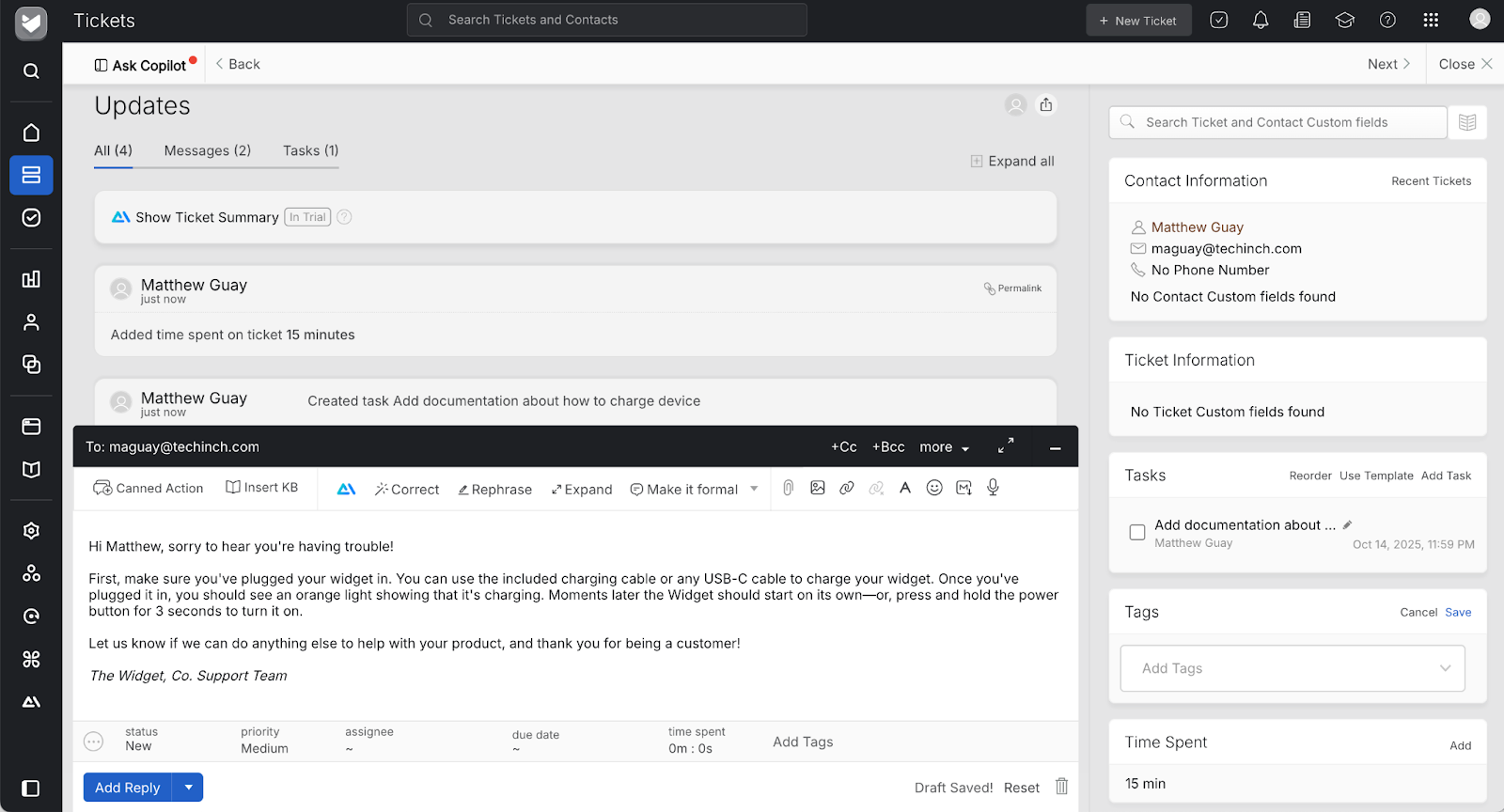The width and height of the screenshot is (1504, 812).
Task: Change the priority Medium field
Action: click(264, 741)
